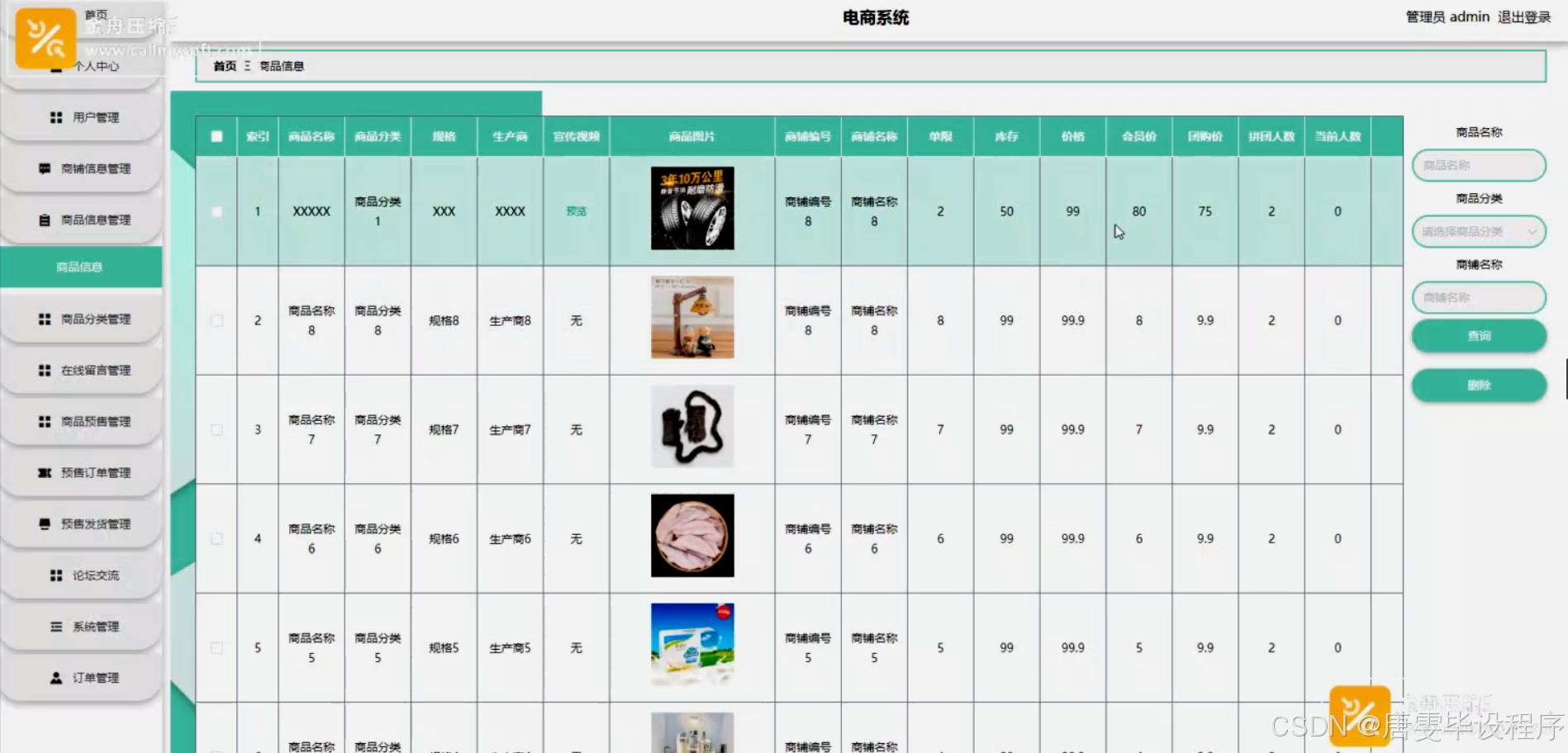Image resolution: width=1568 pixels, height=753 pixels.
Task: Expand 商品信息管理 sidebar menu
Action: [81, 220]
